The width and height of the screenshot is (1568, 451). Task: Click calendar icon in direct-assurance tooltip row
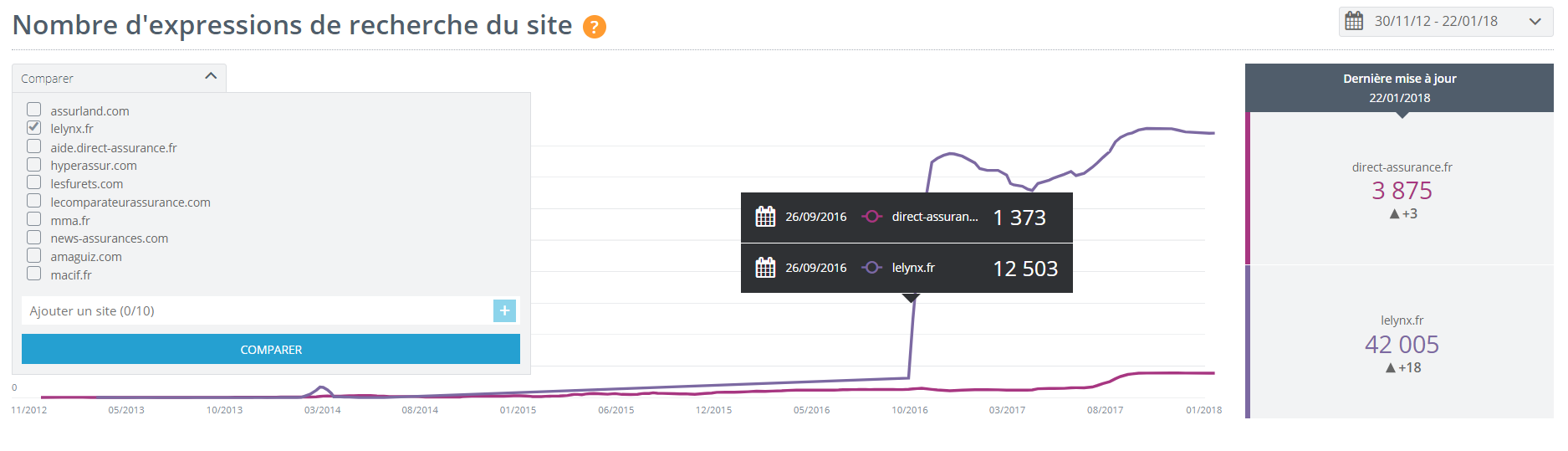pyautogui.click(x=765, y=217)
